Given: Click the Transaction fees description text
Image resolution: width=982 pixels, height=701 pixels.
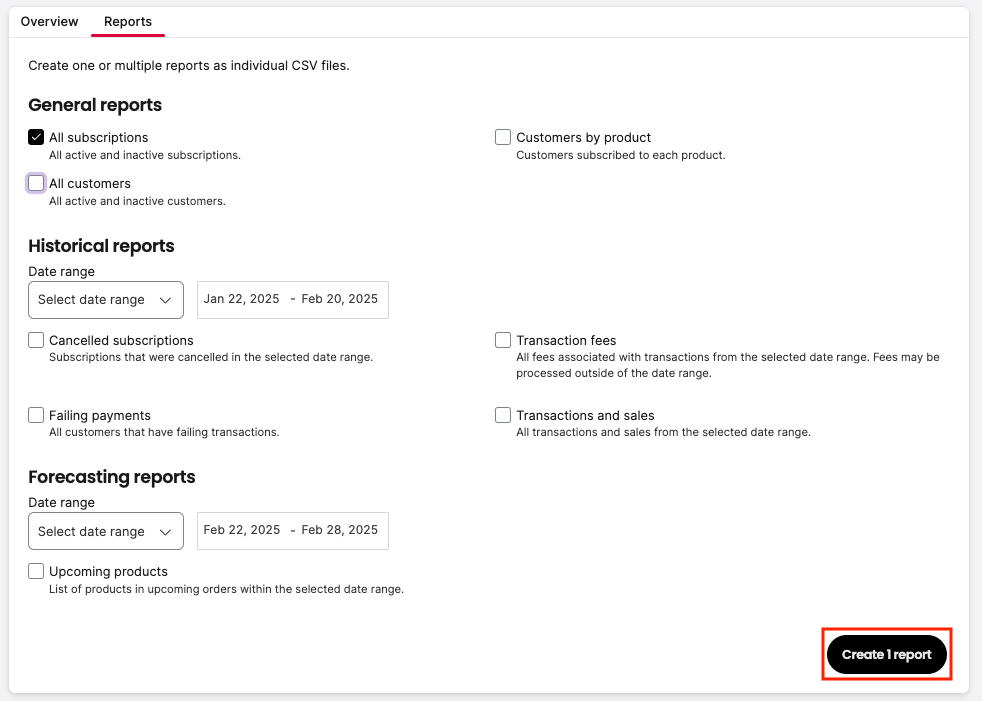Looking at the screenshot, I should (x=728, y=365).
